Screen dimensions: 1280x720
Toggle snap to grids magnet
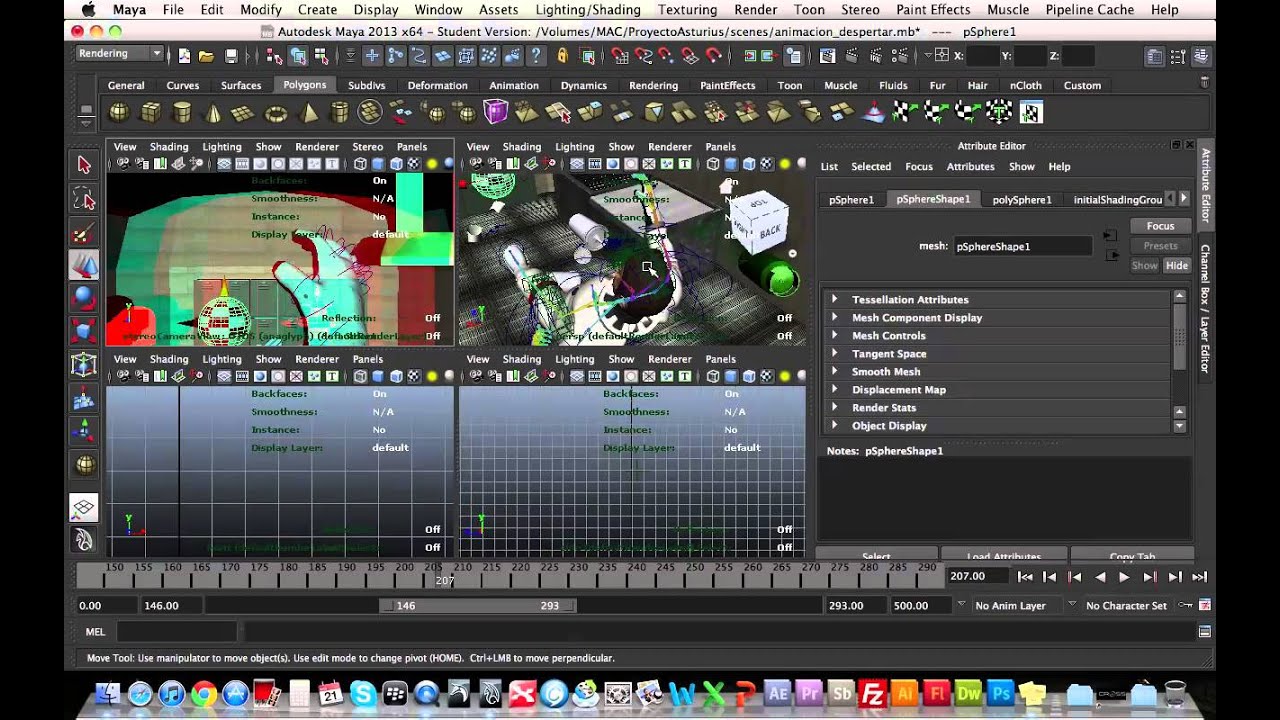click(620, 56)
